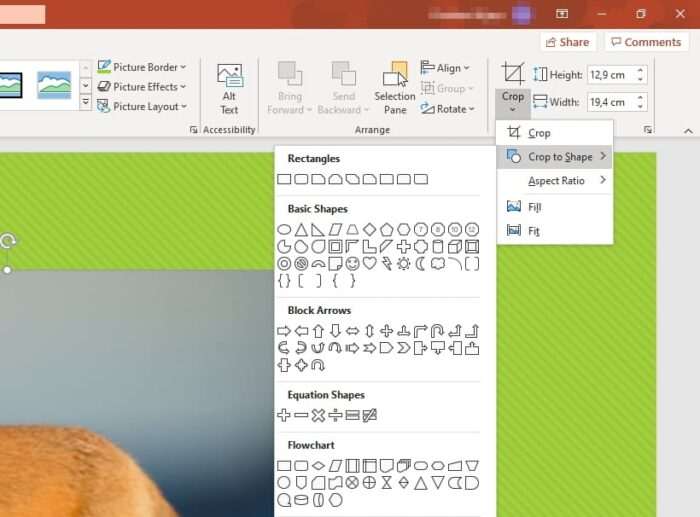
Task: Choose Fill in the crop menu
Action: pyautogui.click(x=554, y=207)
